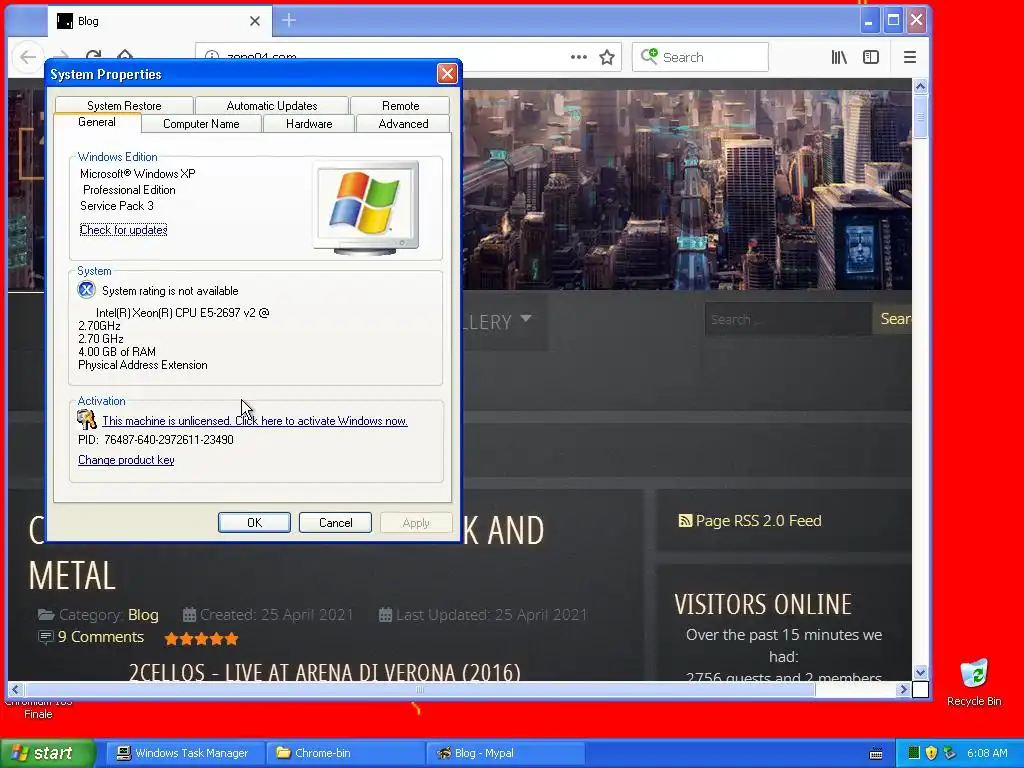Image resolution: width=1024 pixels, height=768 pixels.
Task: Click the page's vertical scrollbar down arrow
Action: (x=920, y=672)
